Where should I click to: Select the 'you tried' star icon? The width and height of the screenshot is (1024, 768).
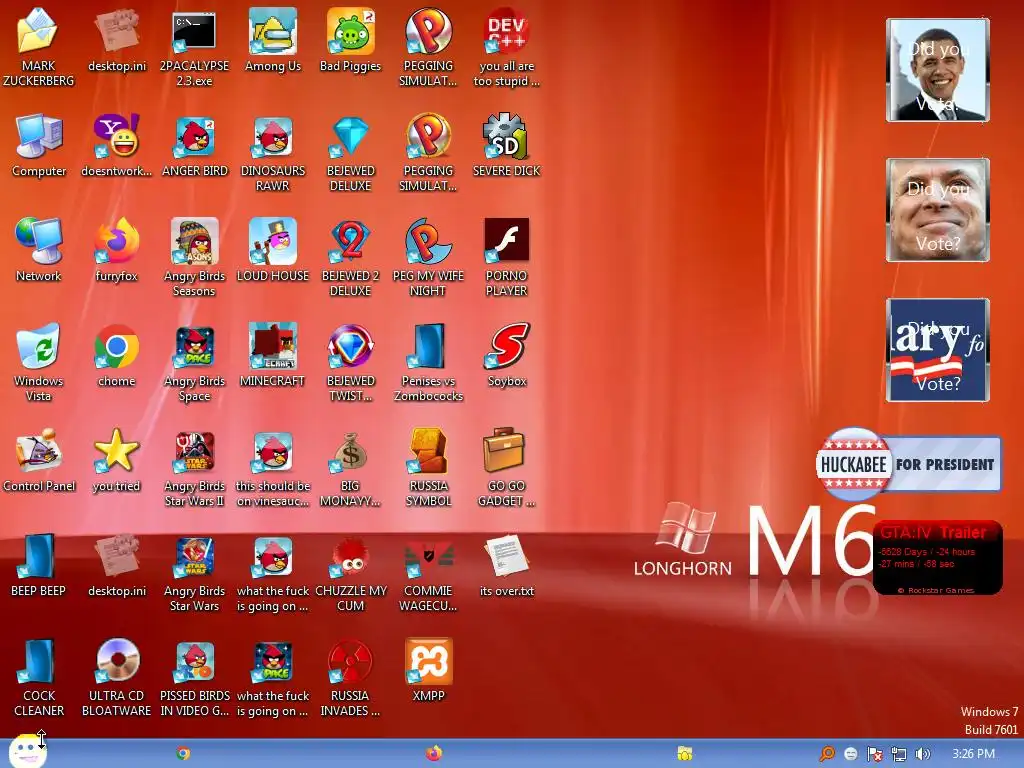click(116, 451)
